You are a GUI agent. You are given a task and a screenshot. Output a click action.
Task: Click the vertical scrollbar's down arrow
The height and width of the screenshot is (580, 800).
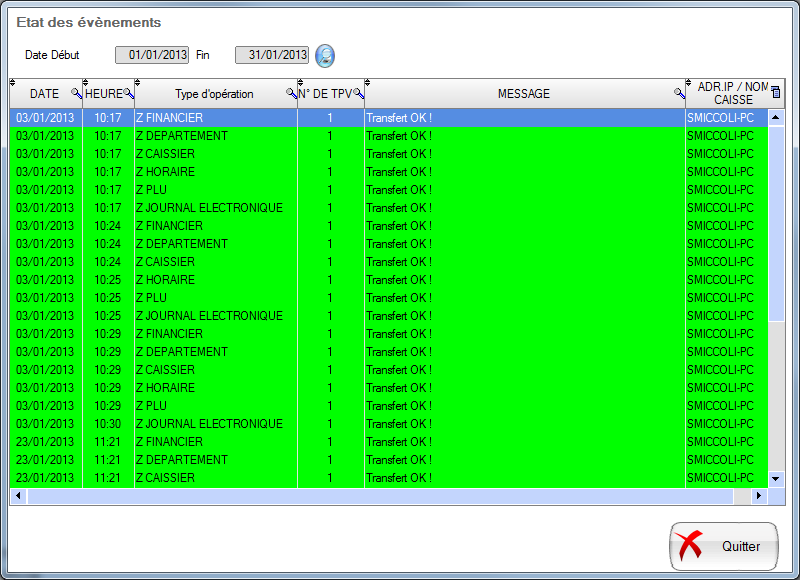[776, 478]
